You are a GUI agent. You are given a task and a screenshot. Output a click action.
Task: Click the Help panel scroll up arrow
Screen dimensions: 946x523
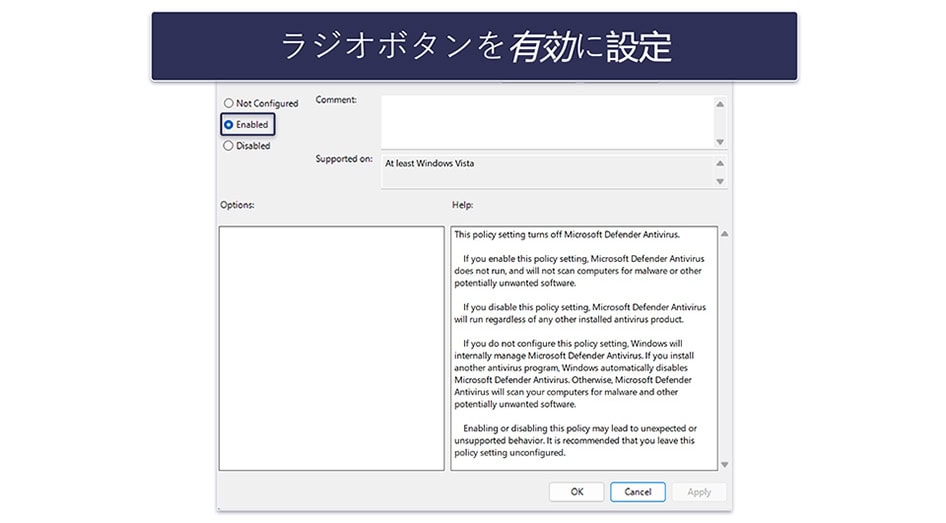coord(725,233)
